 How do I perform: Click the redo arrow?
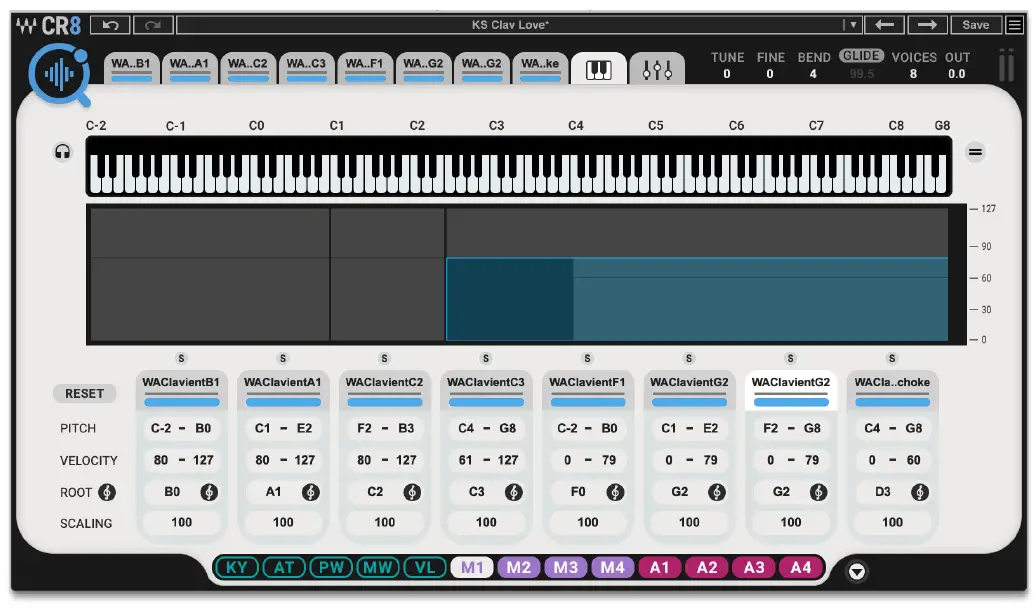(x=152, y=24)
